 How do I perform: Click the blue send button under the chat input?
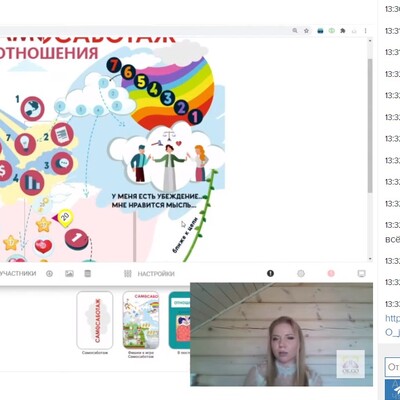click(x=392, y=389)
